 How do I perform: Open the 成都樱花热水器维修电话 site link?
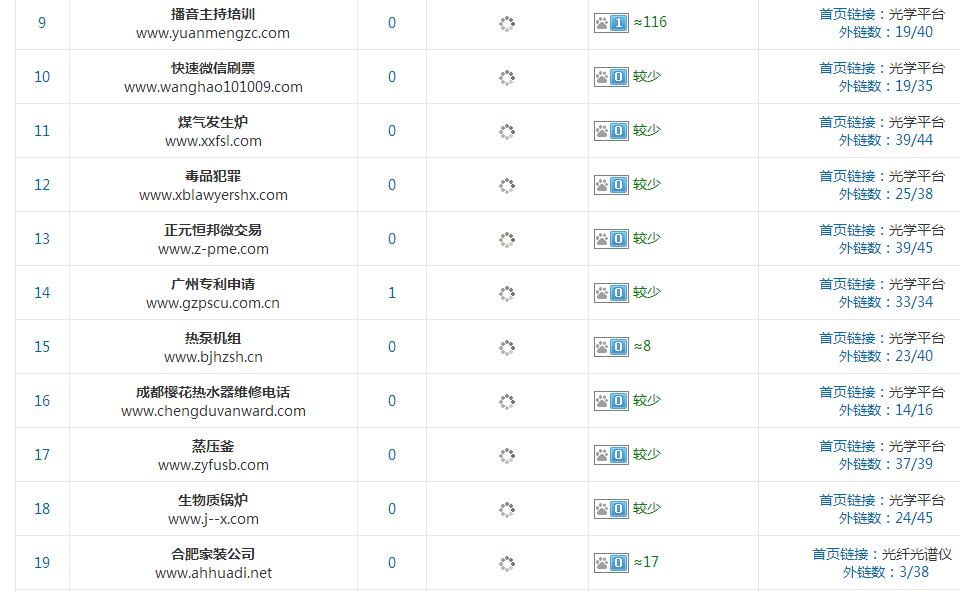click(212, 390)
